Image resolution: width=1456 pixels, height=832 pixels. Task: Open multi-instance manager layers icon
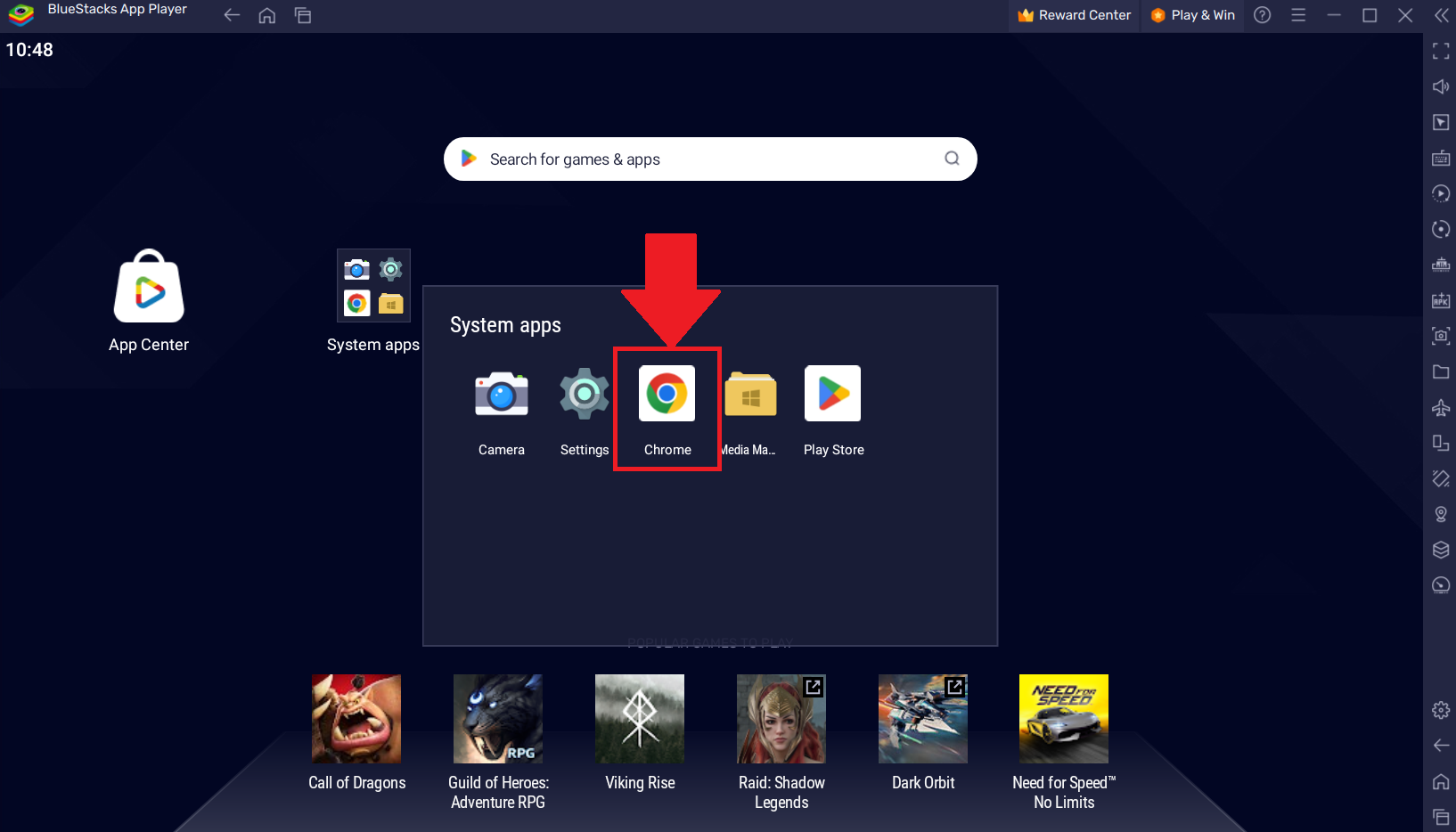1441,550
